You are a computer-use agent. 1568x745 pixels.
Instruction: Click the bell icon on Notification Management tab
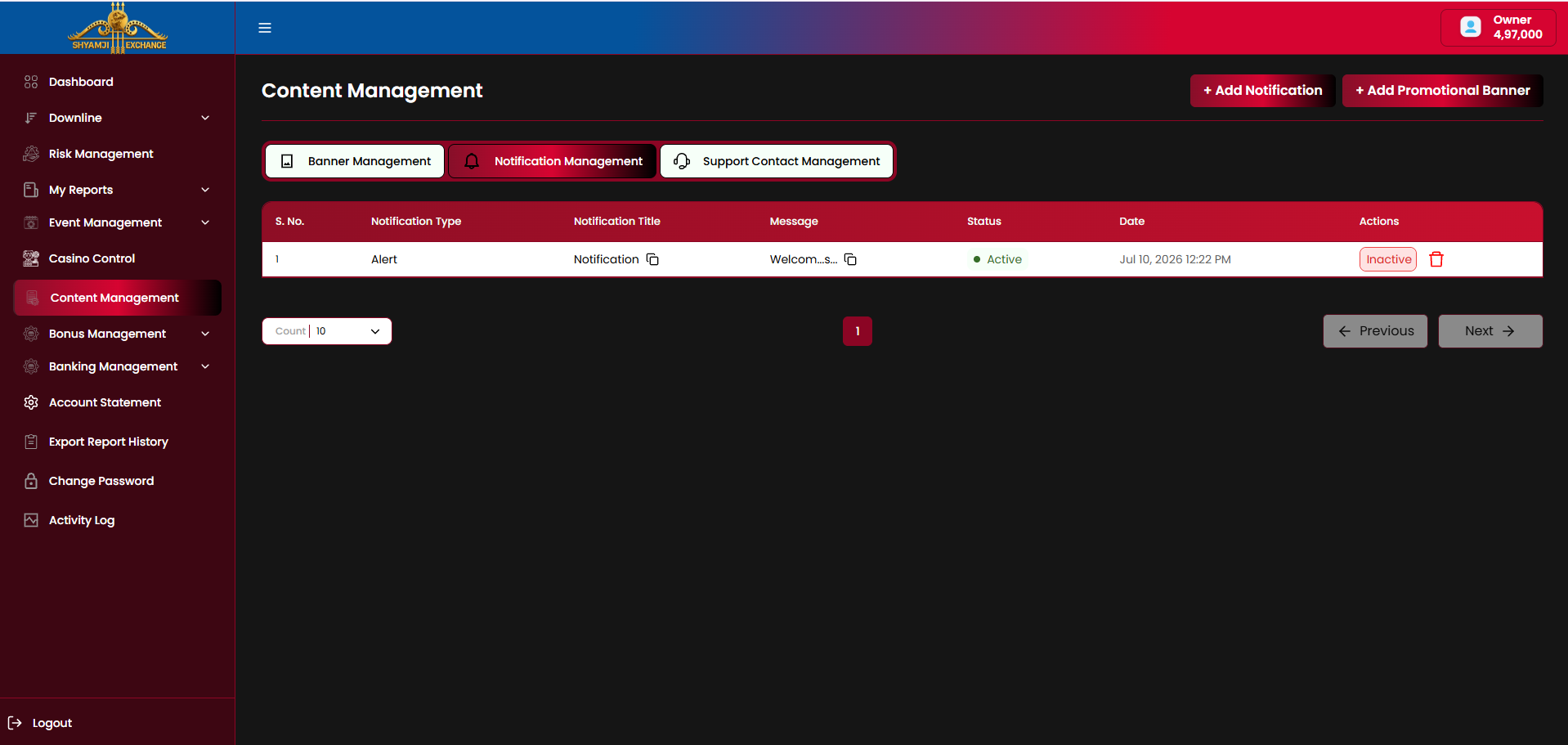472,161
